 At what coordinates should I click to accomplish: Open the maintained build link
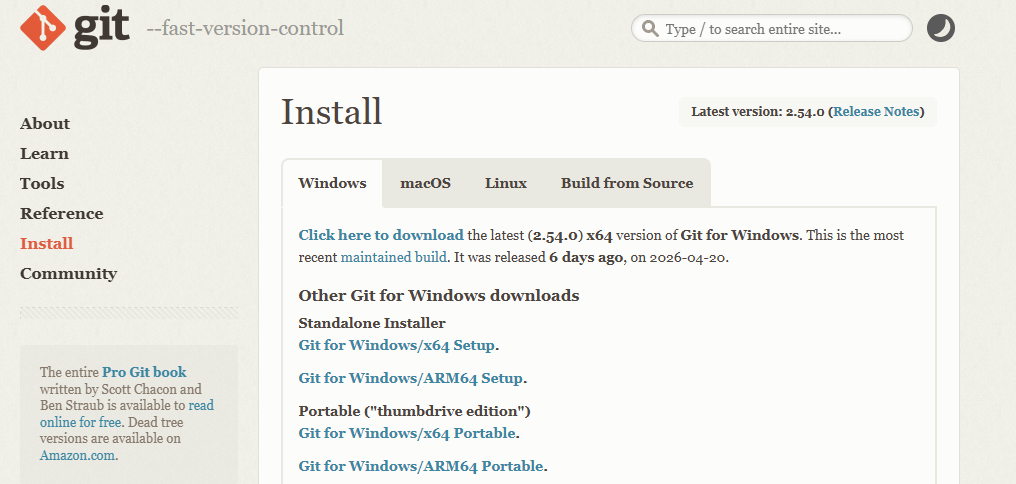394,257
